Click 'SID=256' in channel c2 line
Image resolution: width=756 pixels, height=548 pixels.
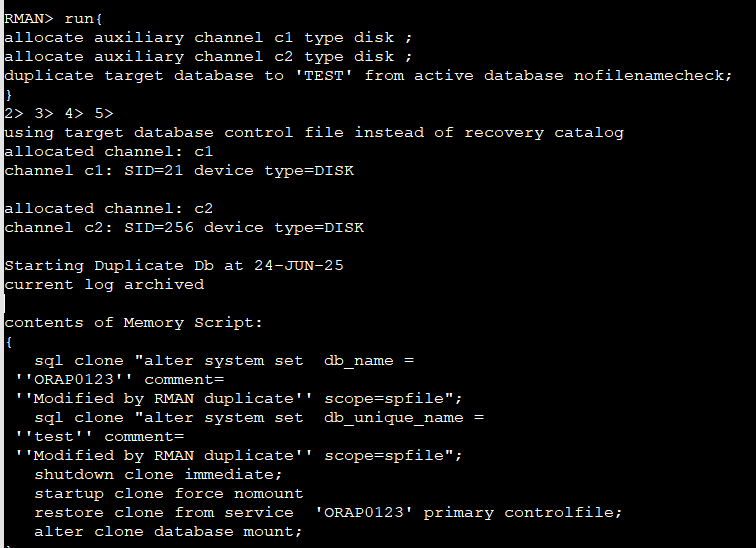pos(159,227)
